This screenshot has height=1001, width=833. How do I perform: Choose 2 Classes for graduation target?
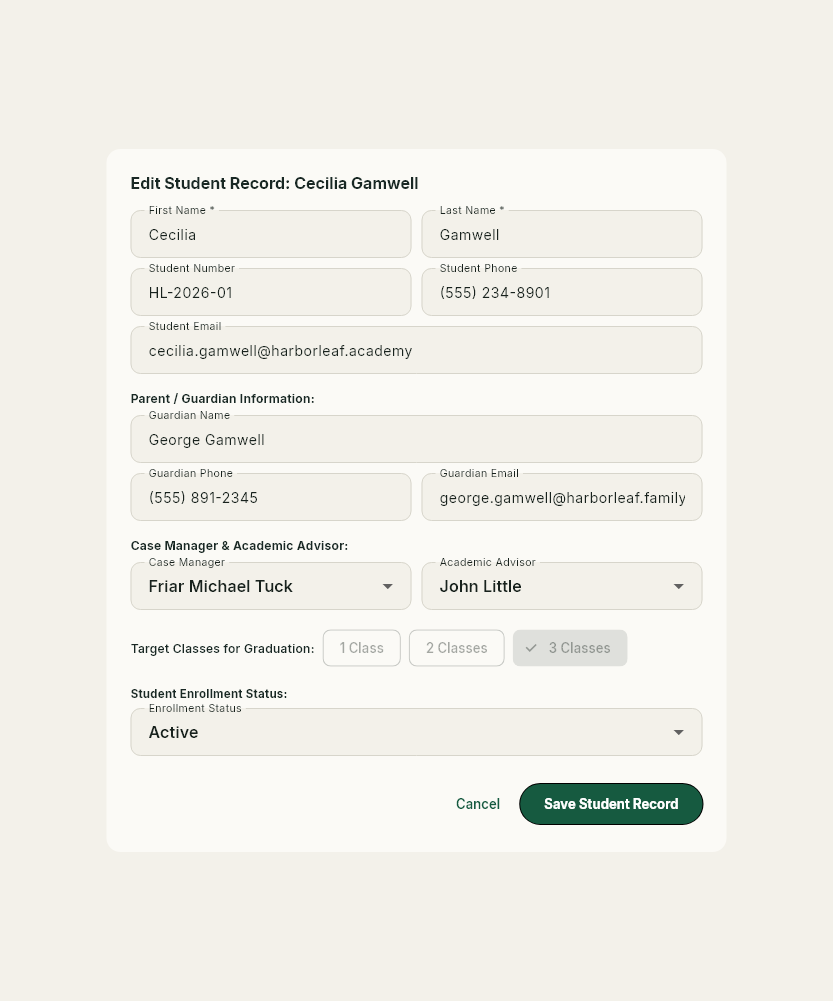[x=456, y=648]
